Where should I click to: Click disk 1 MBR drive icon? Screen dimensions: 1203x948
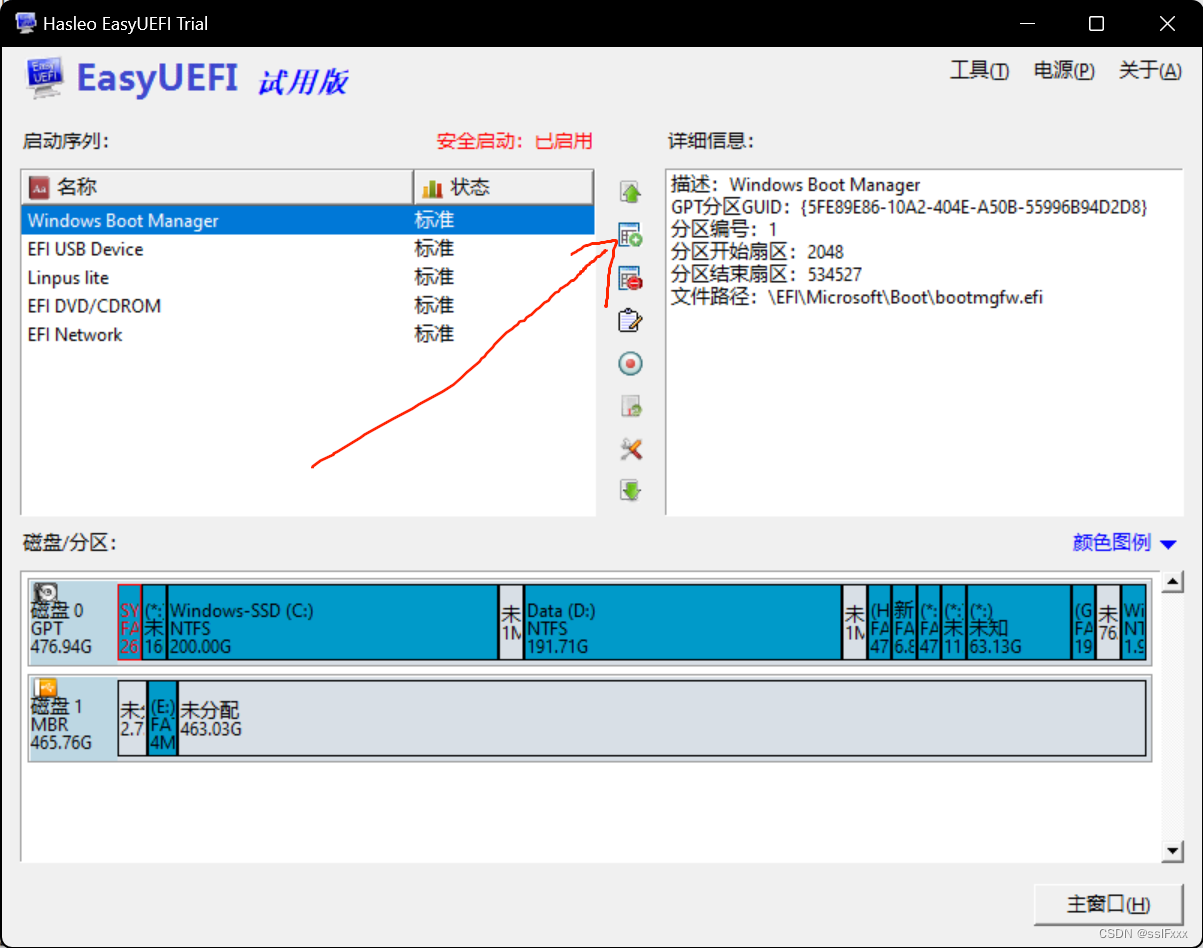point(46,688)
